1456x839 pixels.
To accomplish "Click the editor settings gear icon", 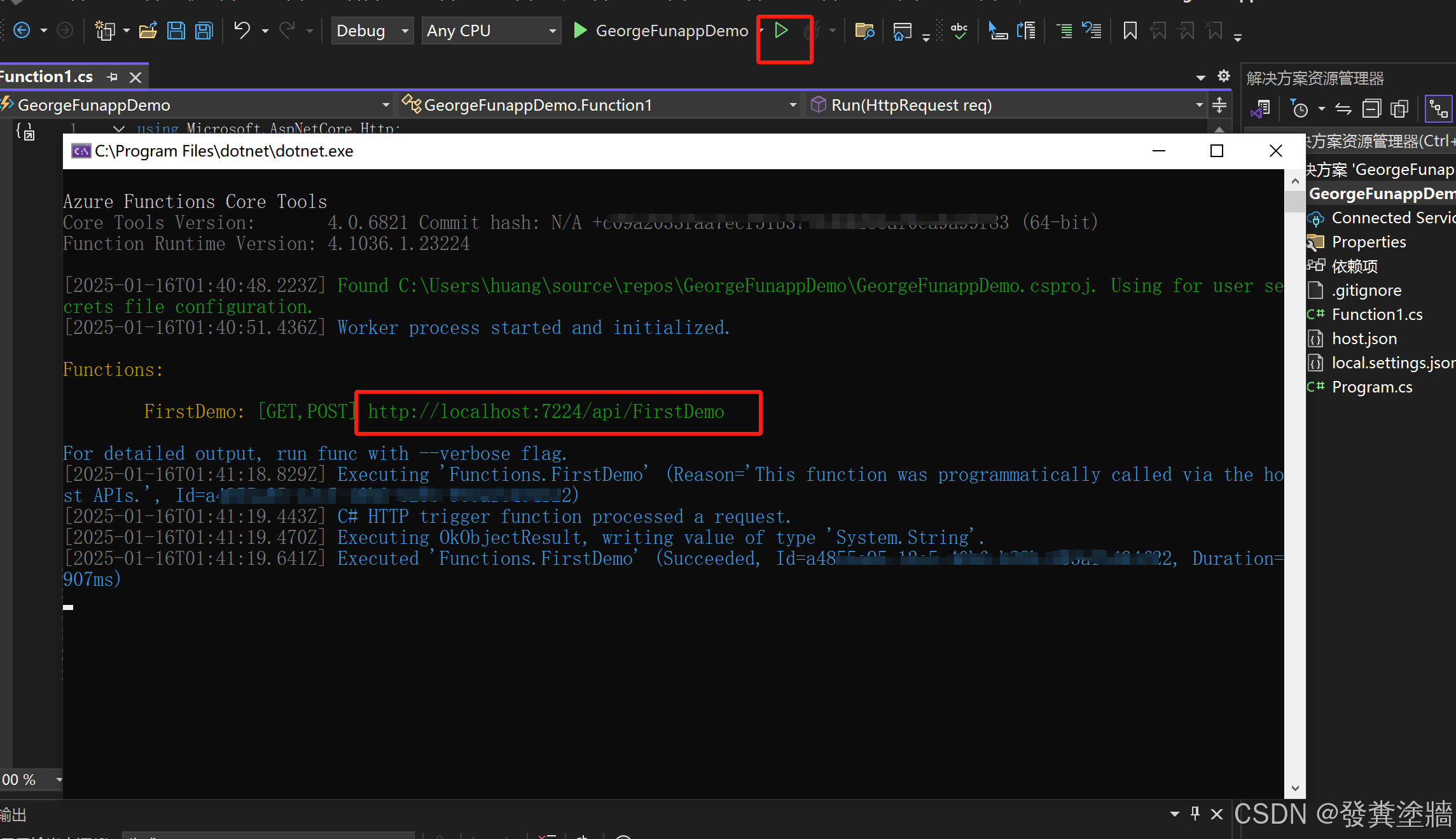I will pos(1223,76).
